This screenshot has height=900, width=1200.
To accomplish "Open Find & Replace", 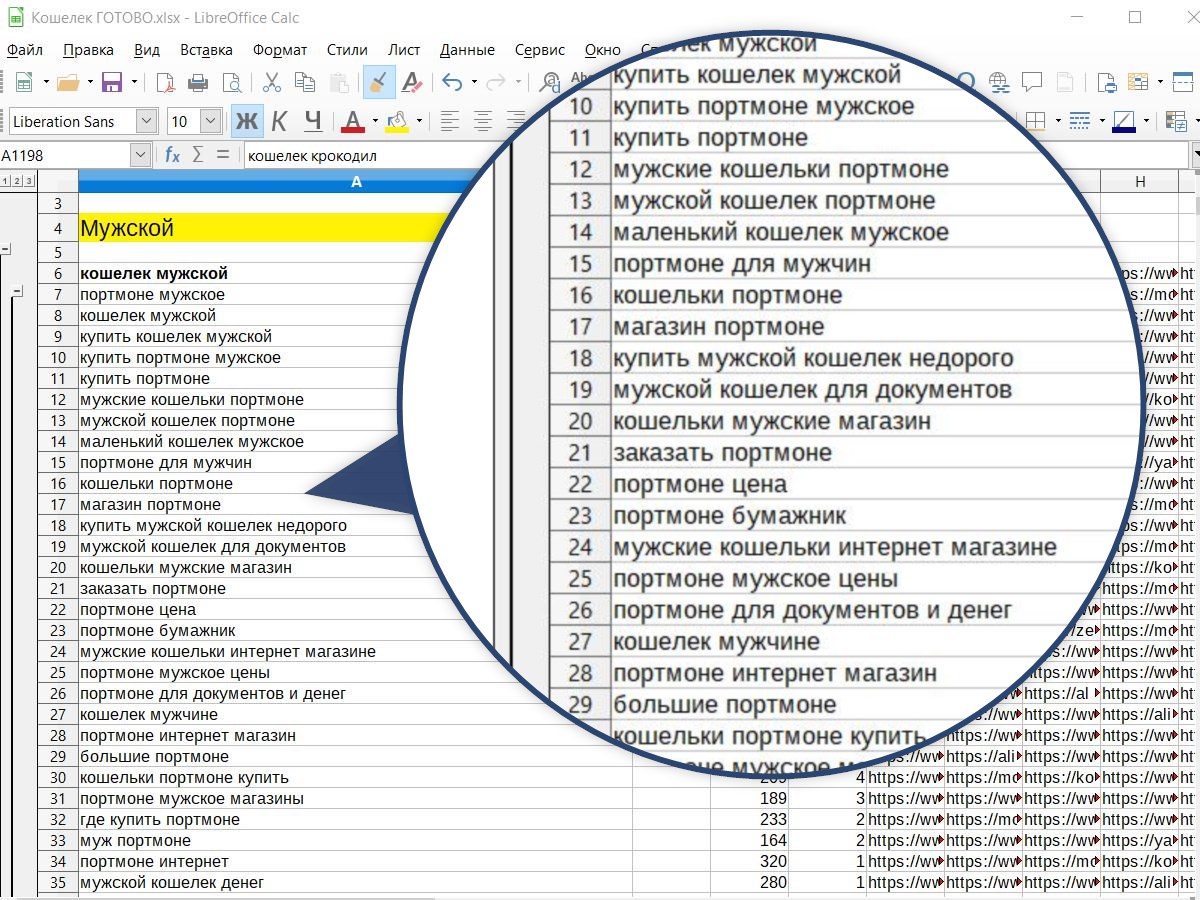I will pyautogui.click(x=549, y=82).
